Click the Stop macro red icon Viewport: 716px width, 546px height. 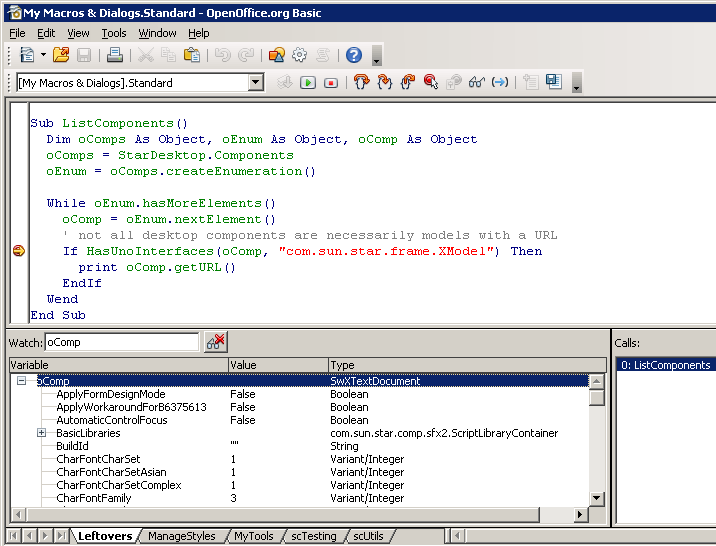pyautogui.click(x=331, y=83)
